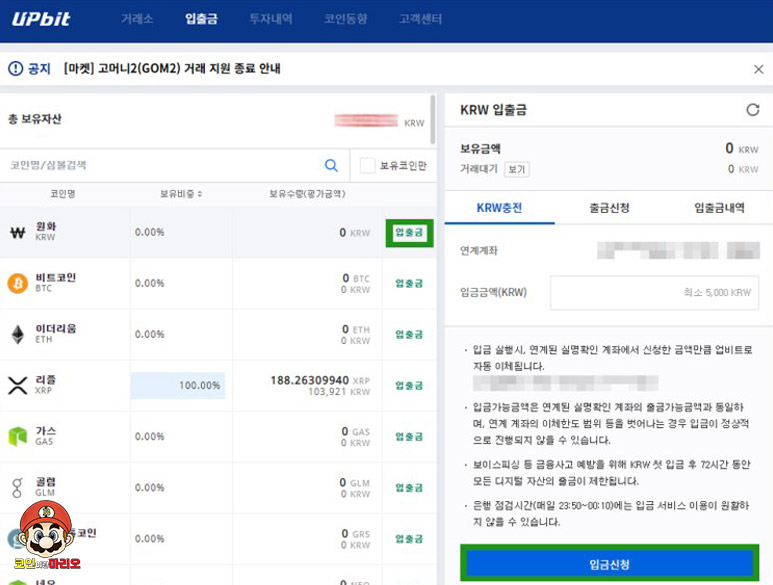Click the 원화 KRW won icon

pyautogui.click(x=18, y=232)
